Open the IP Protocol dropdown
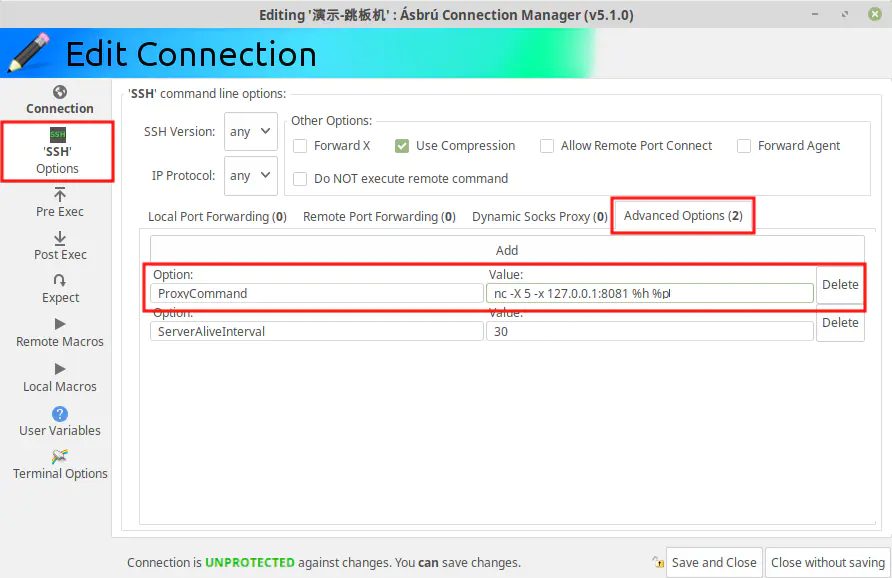Image resolution: width=892 pixels, height=578 pixels. pos(250,176)
